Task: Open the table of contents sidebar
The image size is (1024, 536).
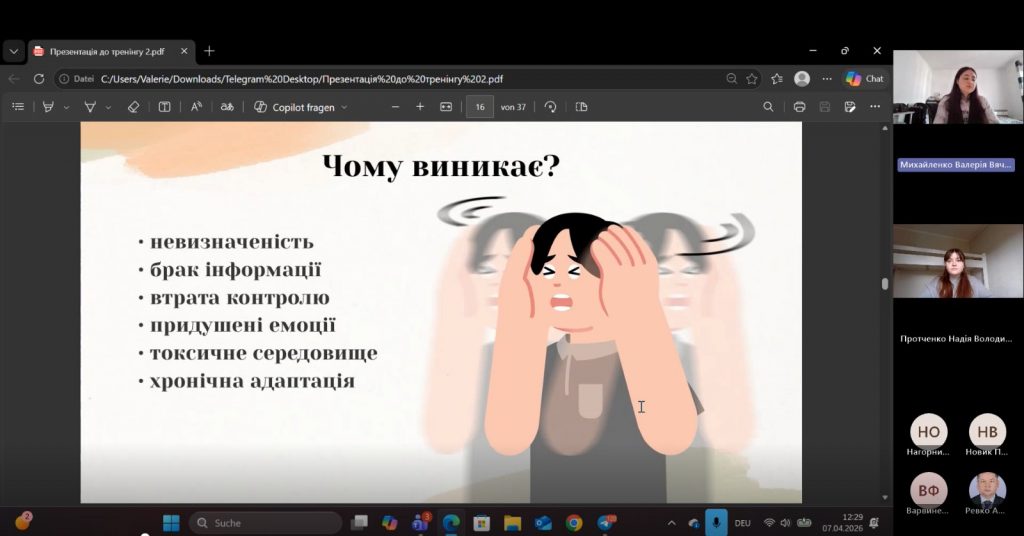Action: pos(17,107)
